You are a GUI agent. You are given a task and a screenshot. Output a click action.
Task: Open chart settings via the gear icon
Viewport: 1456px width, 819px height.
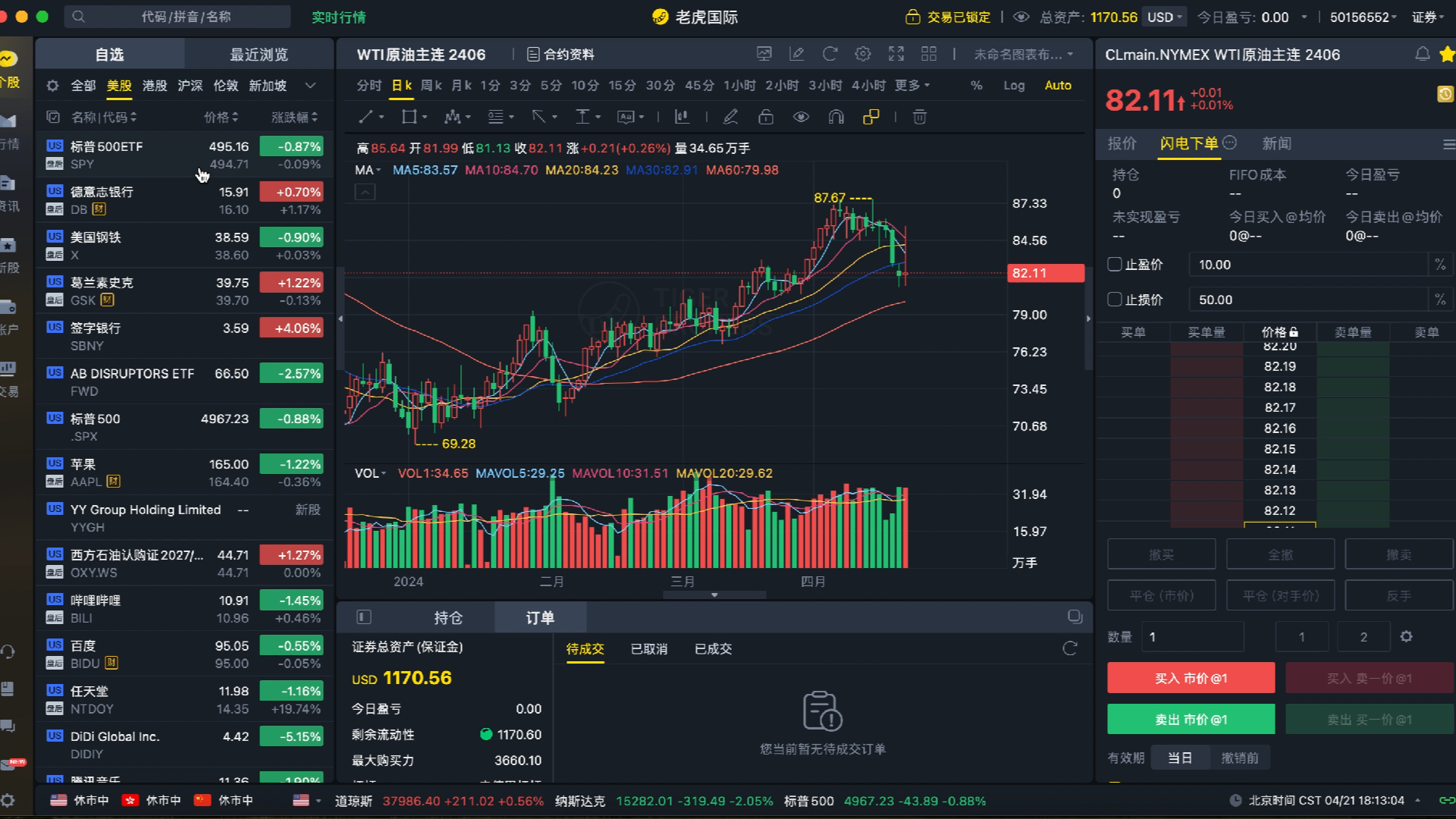(x=862, y=54)
